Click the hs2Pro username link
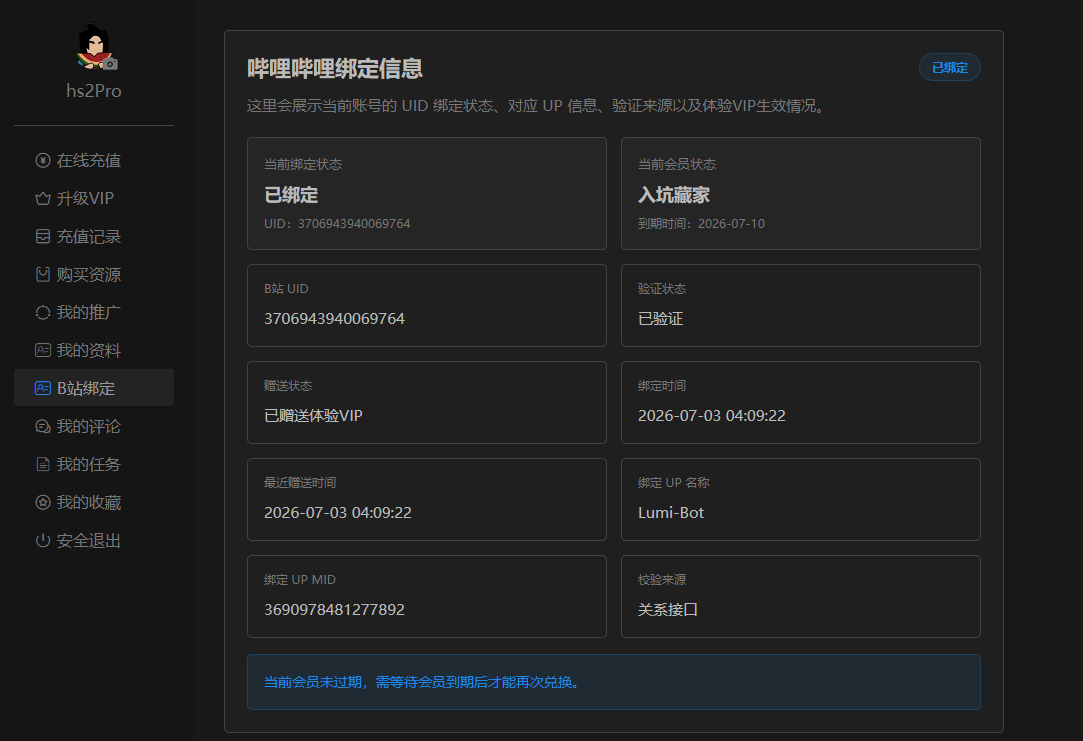1083x741 pixels. click(x=94, y=90)
